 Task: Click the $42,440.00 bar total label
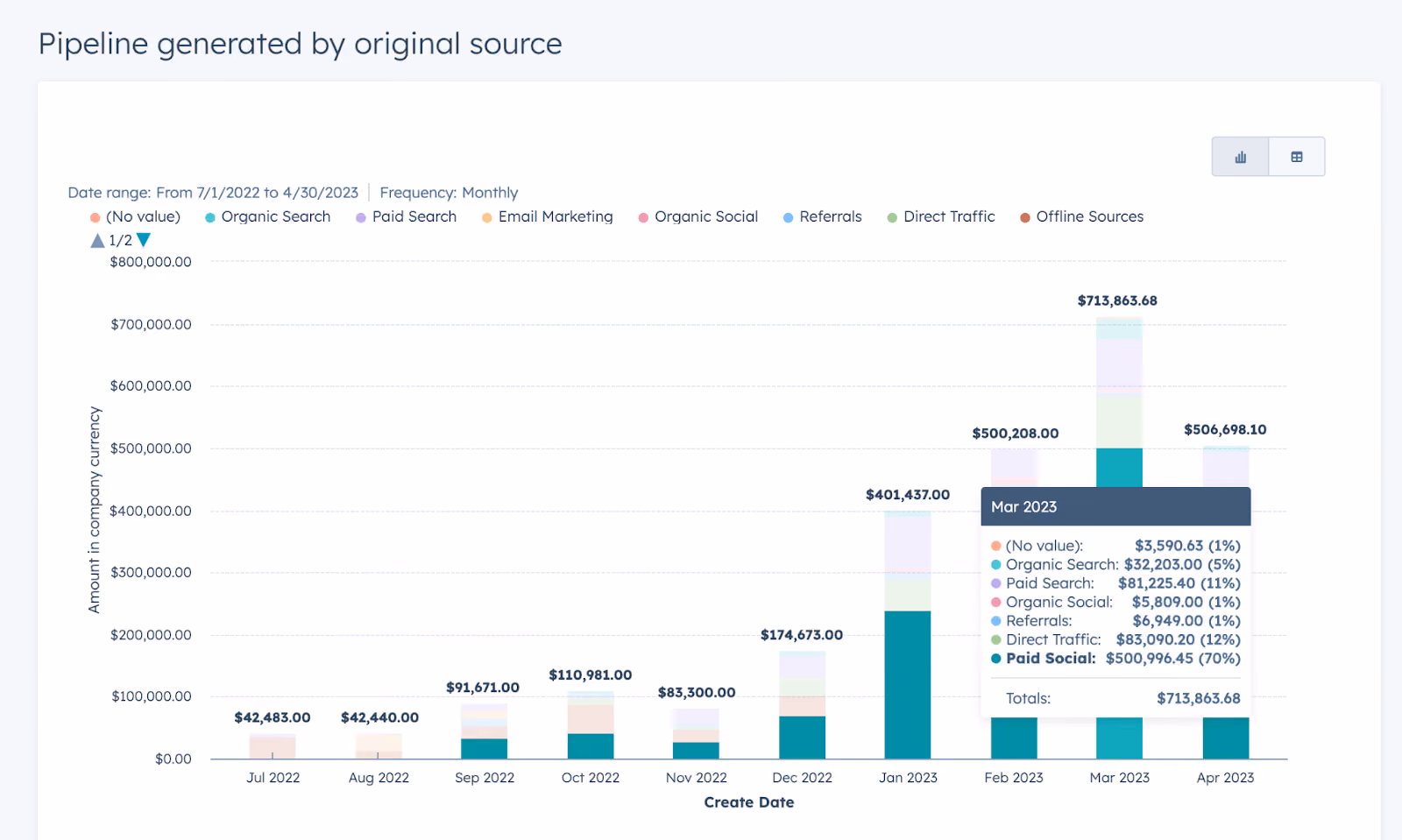(379, 718)
